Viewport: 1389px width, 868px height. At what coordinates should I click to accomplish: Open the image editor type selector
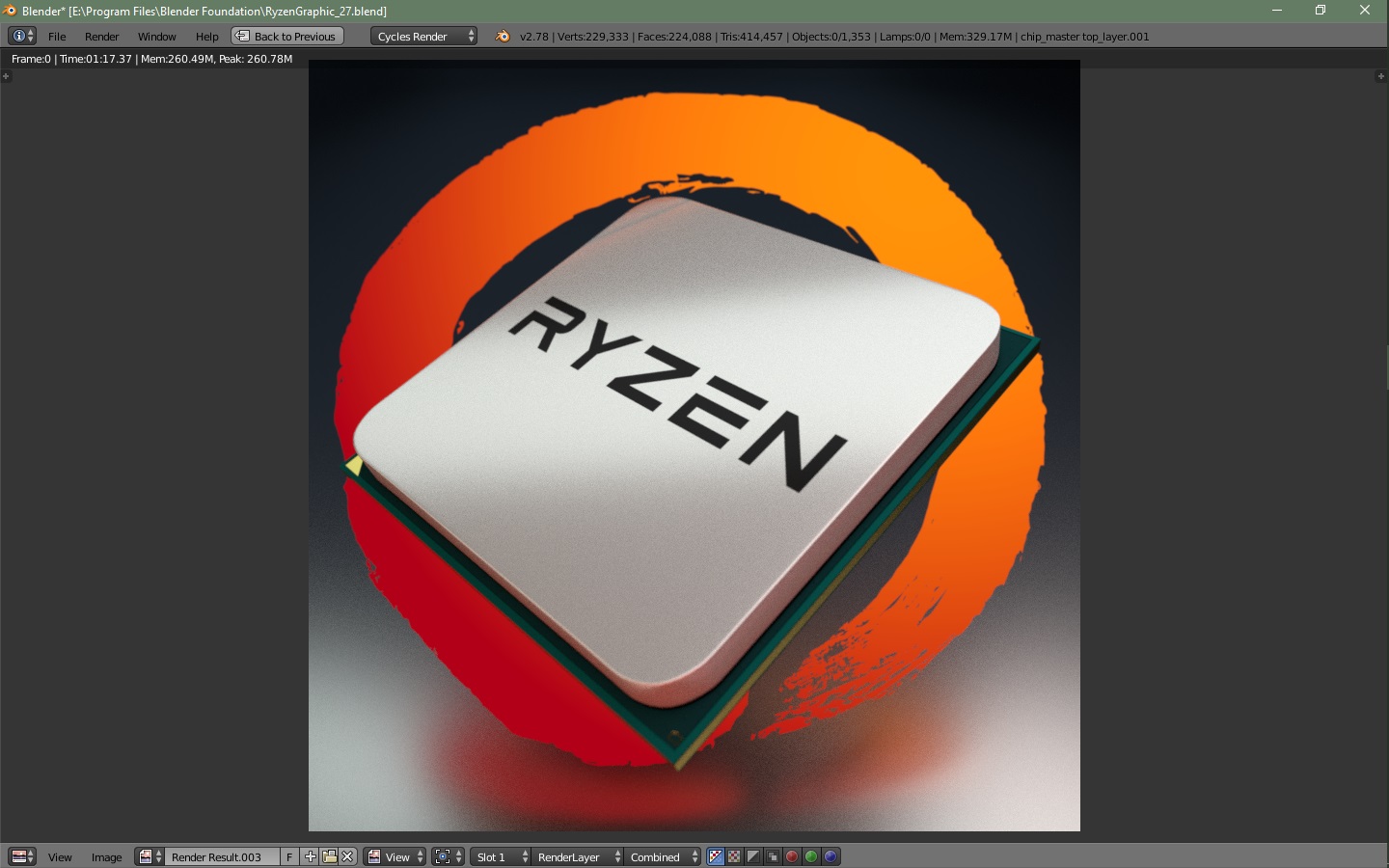(x=21, y=856)
